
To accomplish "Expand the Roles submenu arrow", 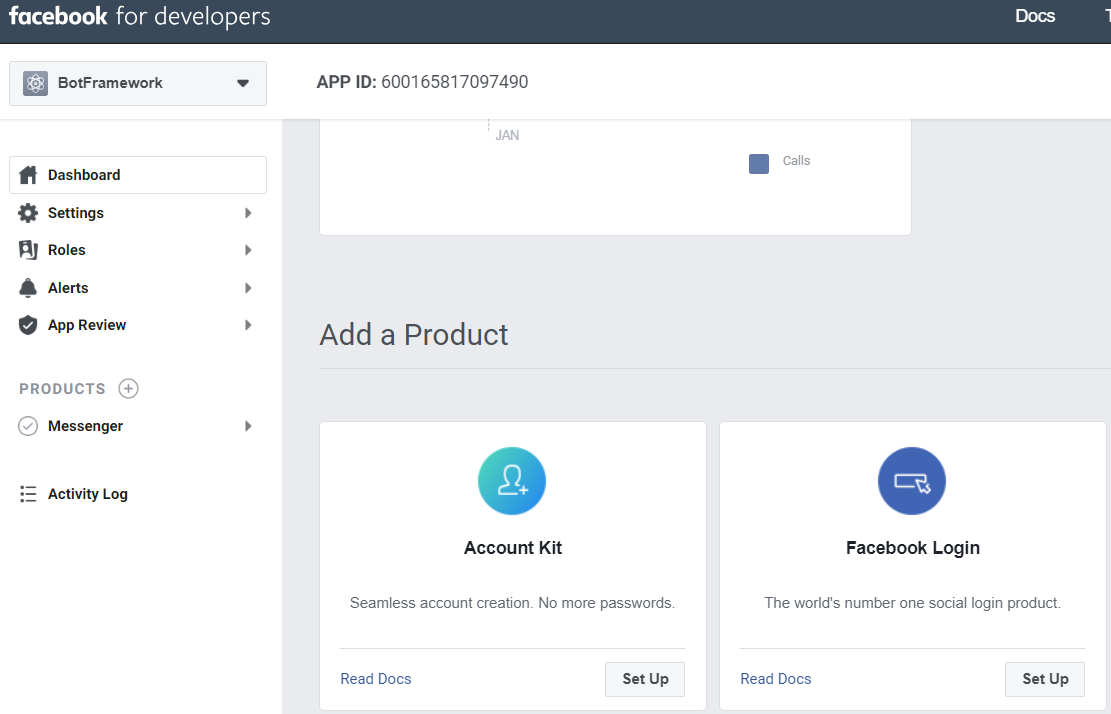I will coord(248,250).
